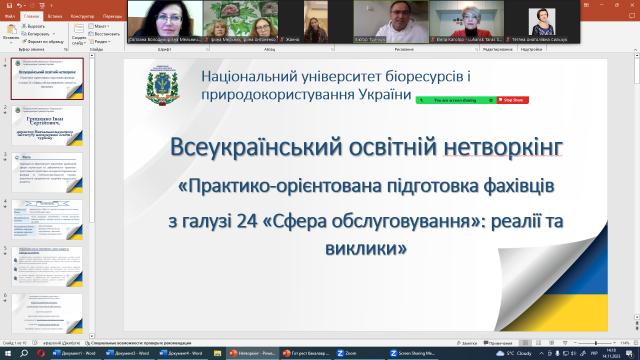Launch Opera browser from taskbar

40,353
